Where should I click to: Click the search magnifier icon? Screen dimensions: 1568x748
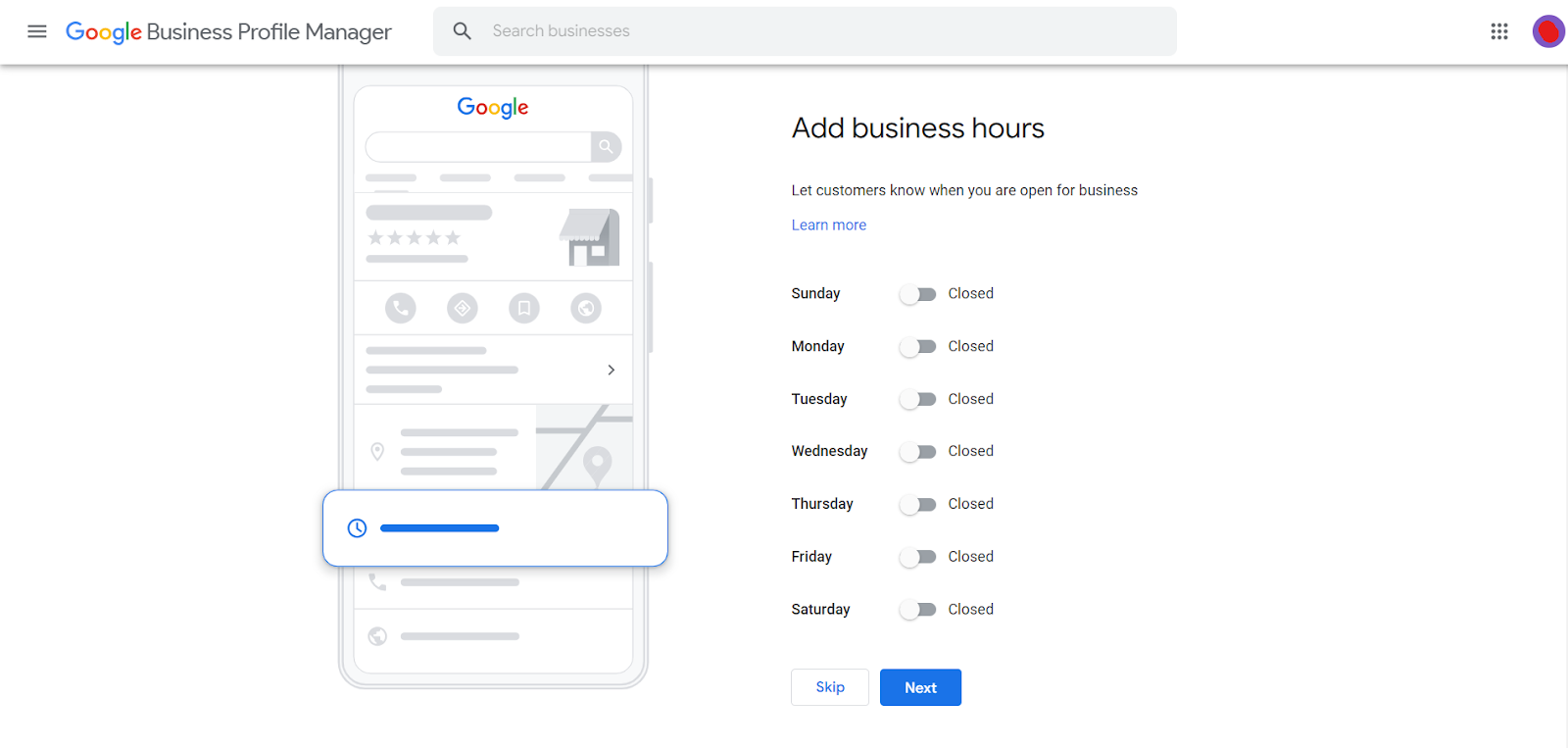pyautogui.click(x=463, y=31)
